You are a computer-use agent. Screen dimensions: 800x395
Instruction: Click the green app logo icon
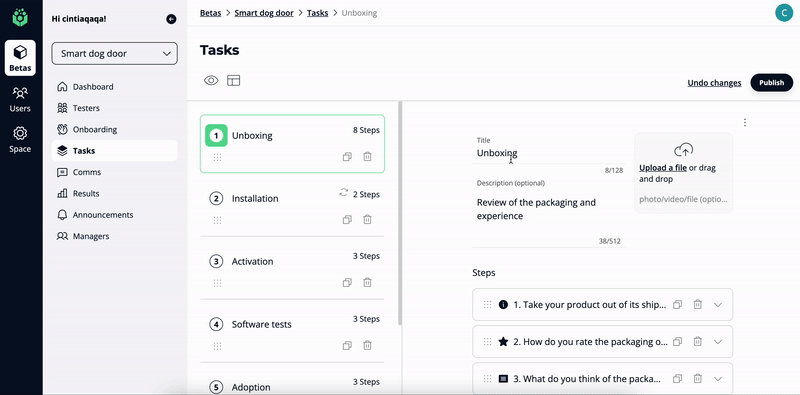coord(20,17)
